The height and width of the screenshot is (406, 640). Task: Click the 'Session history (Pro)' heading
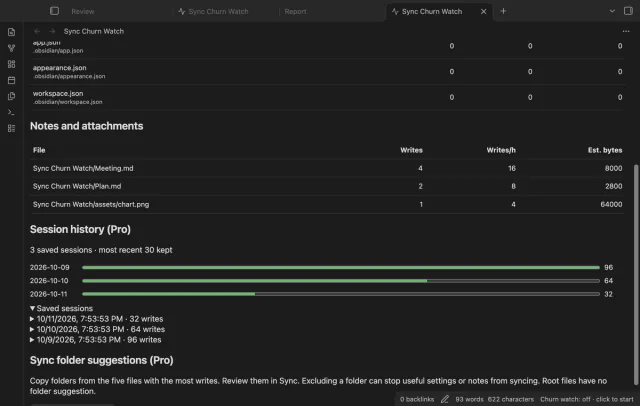click(80, 229)
